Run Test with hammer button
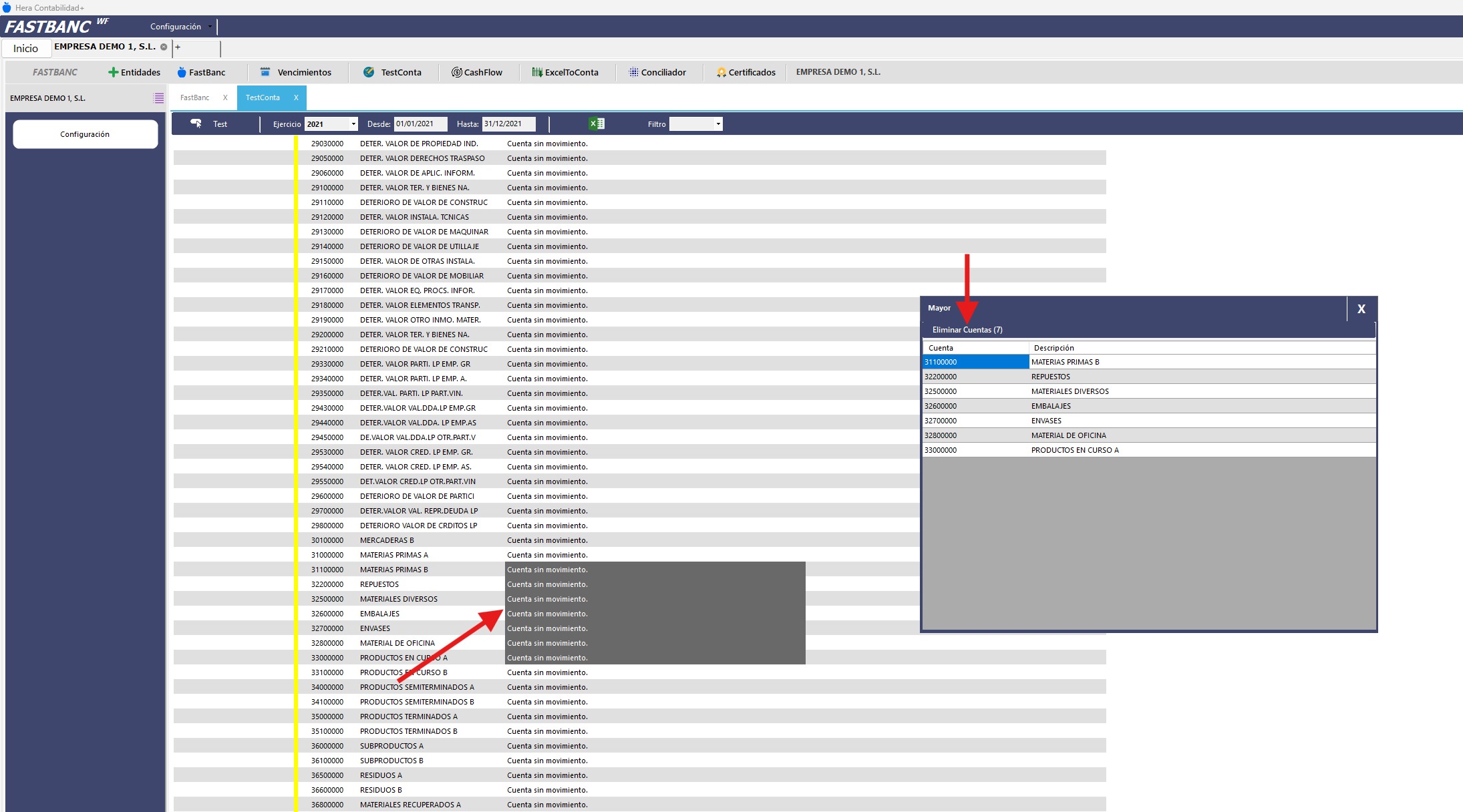This screenshot has height=812, width=1463. point(196,124)
